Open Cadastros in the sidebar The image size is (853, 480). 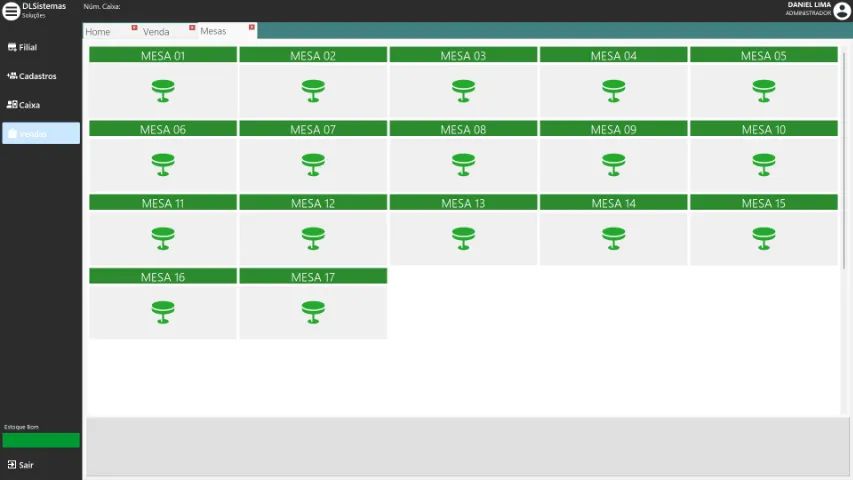pos(37,76)
